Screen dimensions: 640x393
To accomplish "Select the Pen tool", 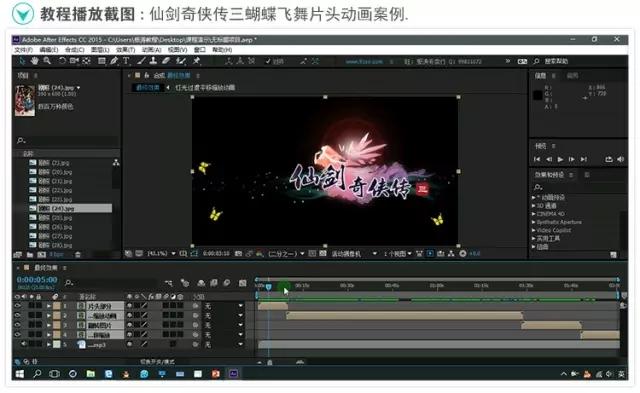I will 114,61.
